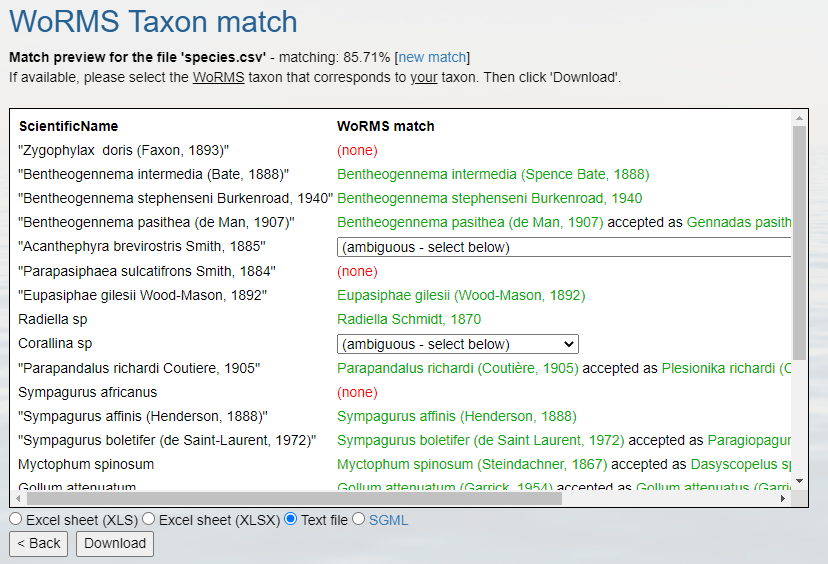The height and width of the screenshot is (564, 828).
Task: Open the Plesionika richardi accepted-name link
Action: pyautogui.click(x=726, y=368)
